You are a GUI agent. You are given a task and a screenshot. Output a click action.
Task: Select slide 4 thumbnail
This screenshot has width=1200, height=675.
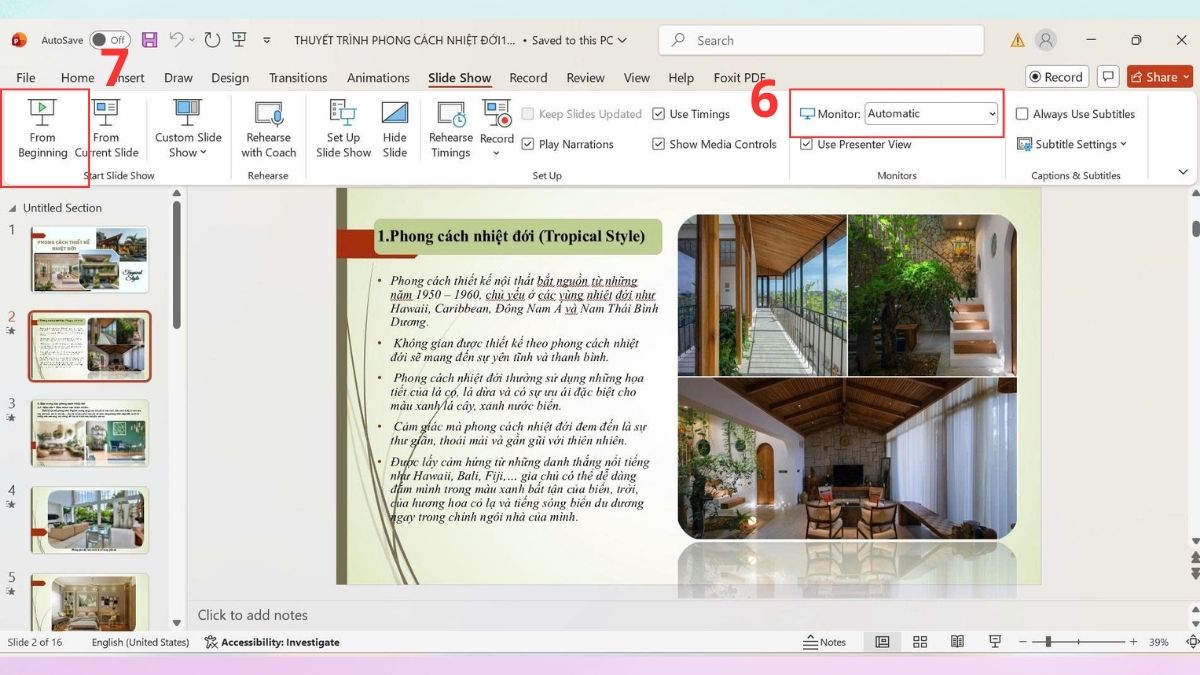(90, 520)
